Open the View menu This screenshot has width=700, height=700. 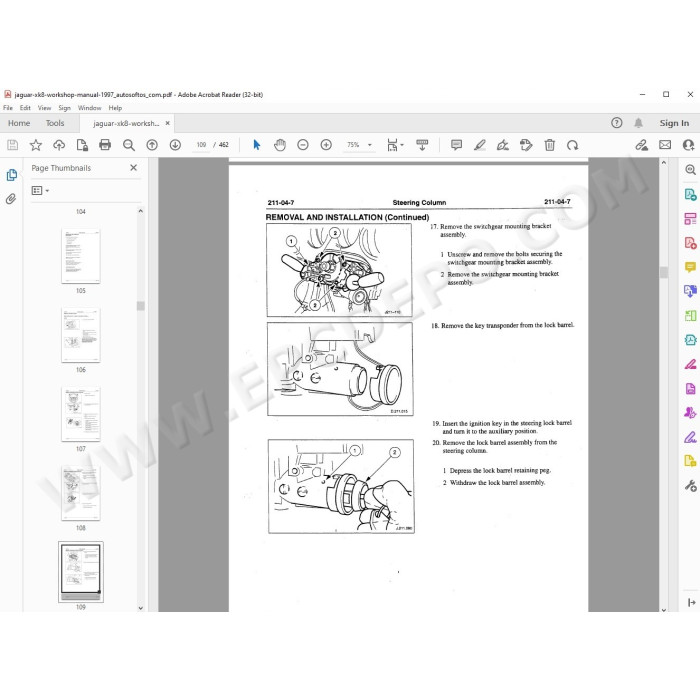44,108
